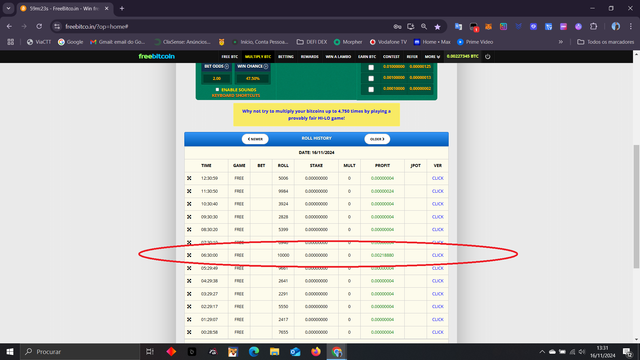Open Outlook from taskbar
Image resolution: width=640 pixels, height=360 pixels.
coord(295,351)
